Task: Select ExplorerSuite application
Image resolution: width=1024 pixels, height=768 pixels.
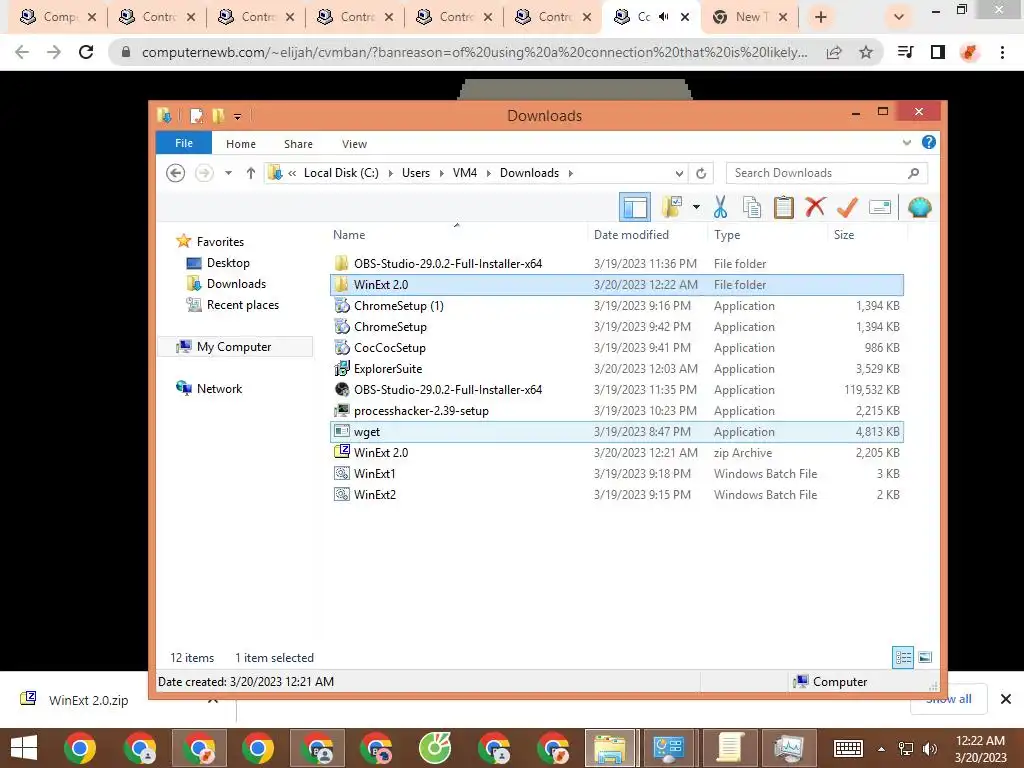Action: coord(616,368)
